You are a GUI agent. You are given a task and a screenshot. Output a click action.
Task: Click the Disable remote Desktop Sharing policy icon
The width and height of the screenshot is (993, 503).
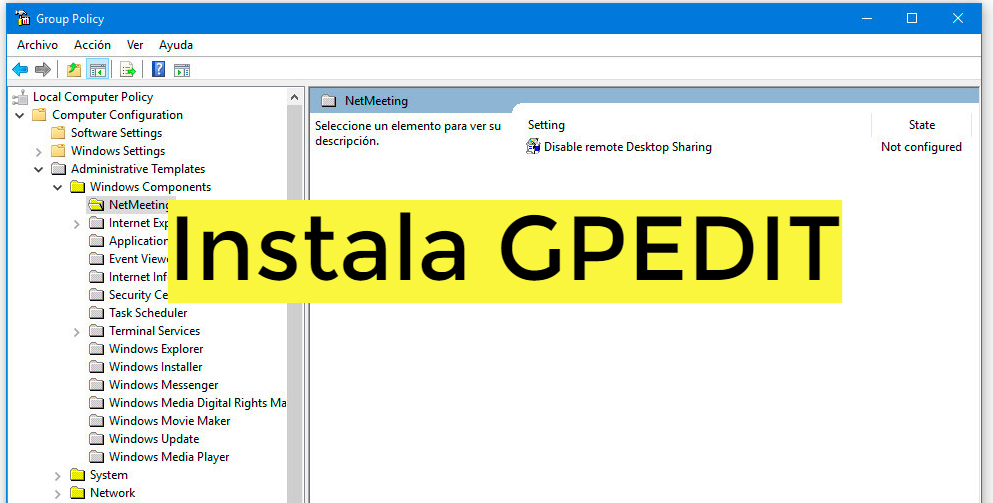click(533, 147)
